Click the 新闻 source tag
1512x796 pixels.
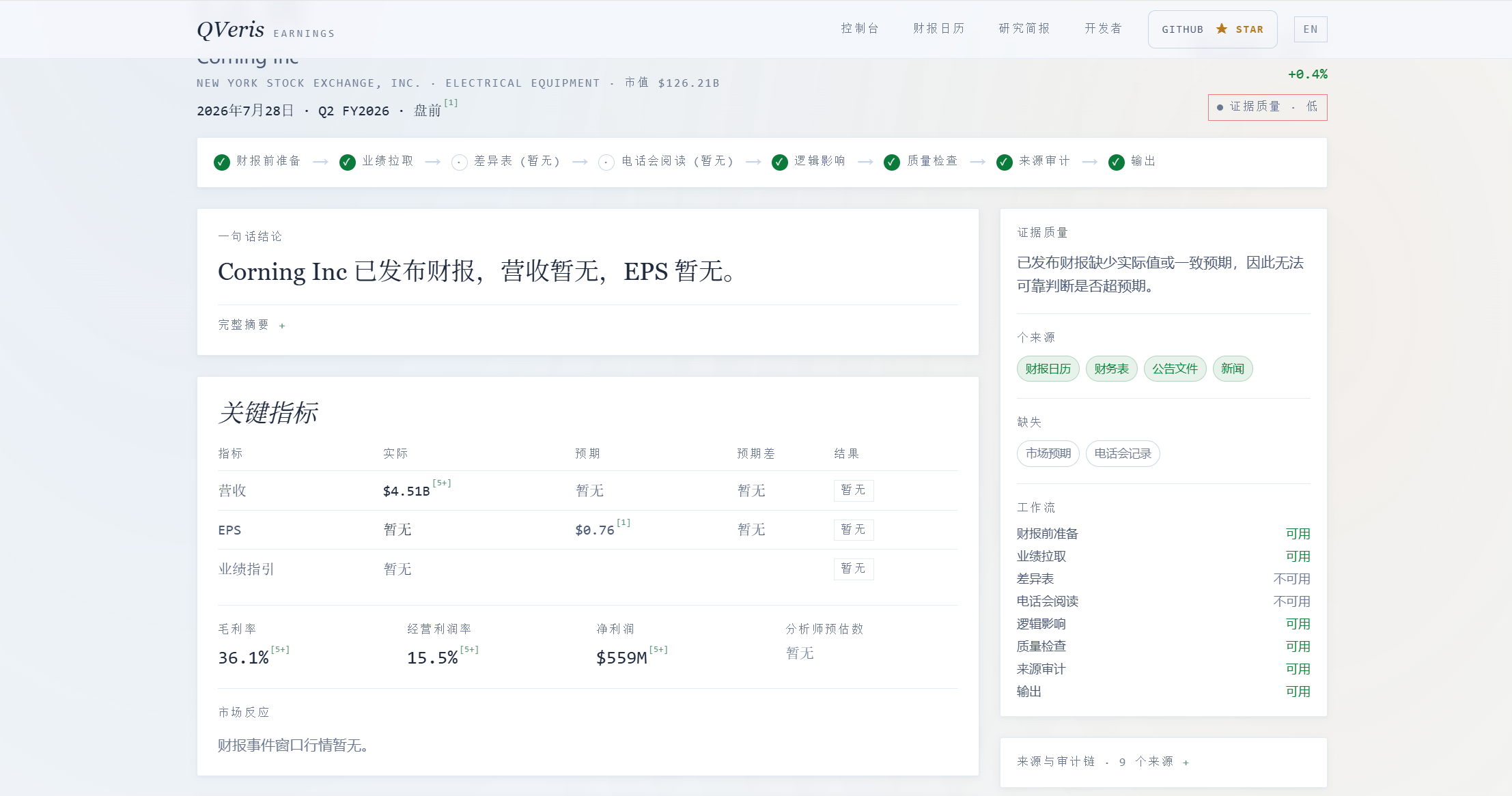1232,369
